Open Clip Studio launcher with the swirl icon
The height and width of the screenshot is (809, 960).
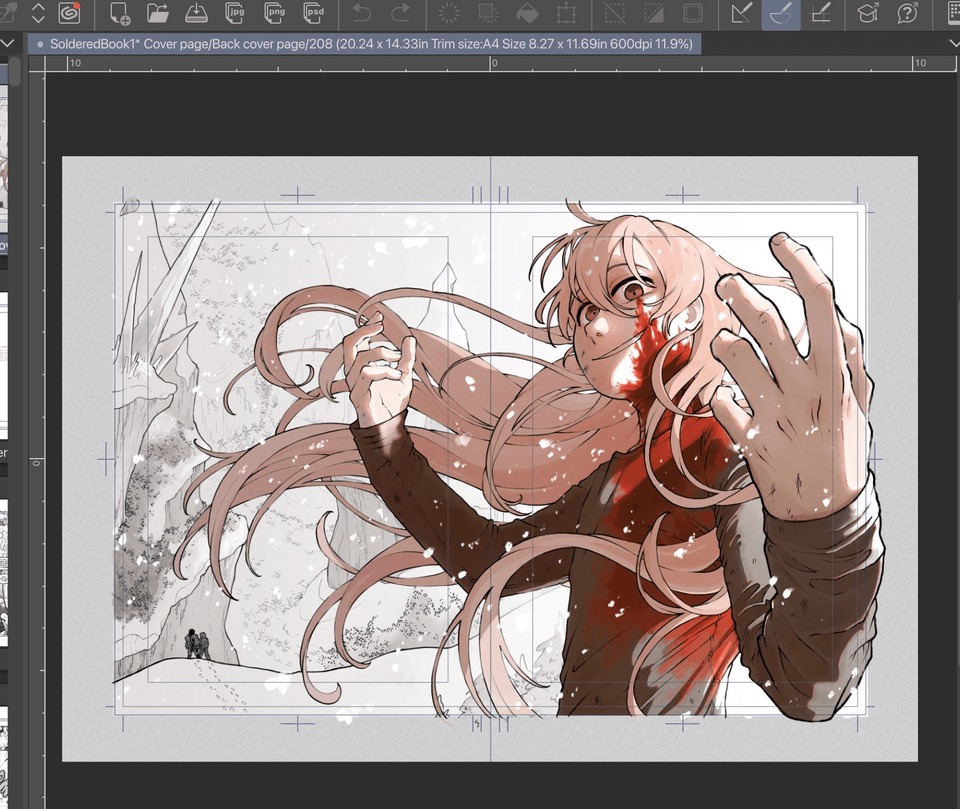[69, 13]
